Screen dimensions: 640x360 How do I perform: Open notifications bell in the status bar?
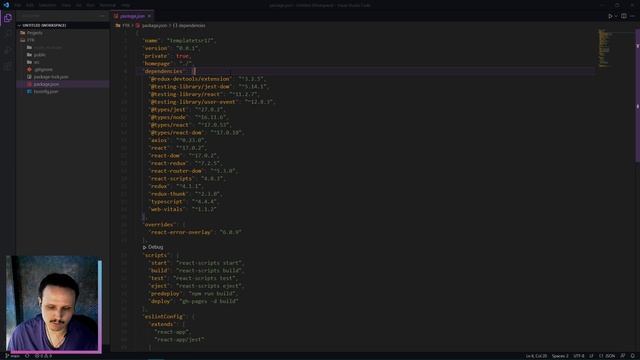coord(633,356)
